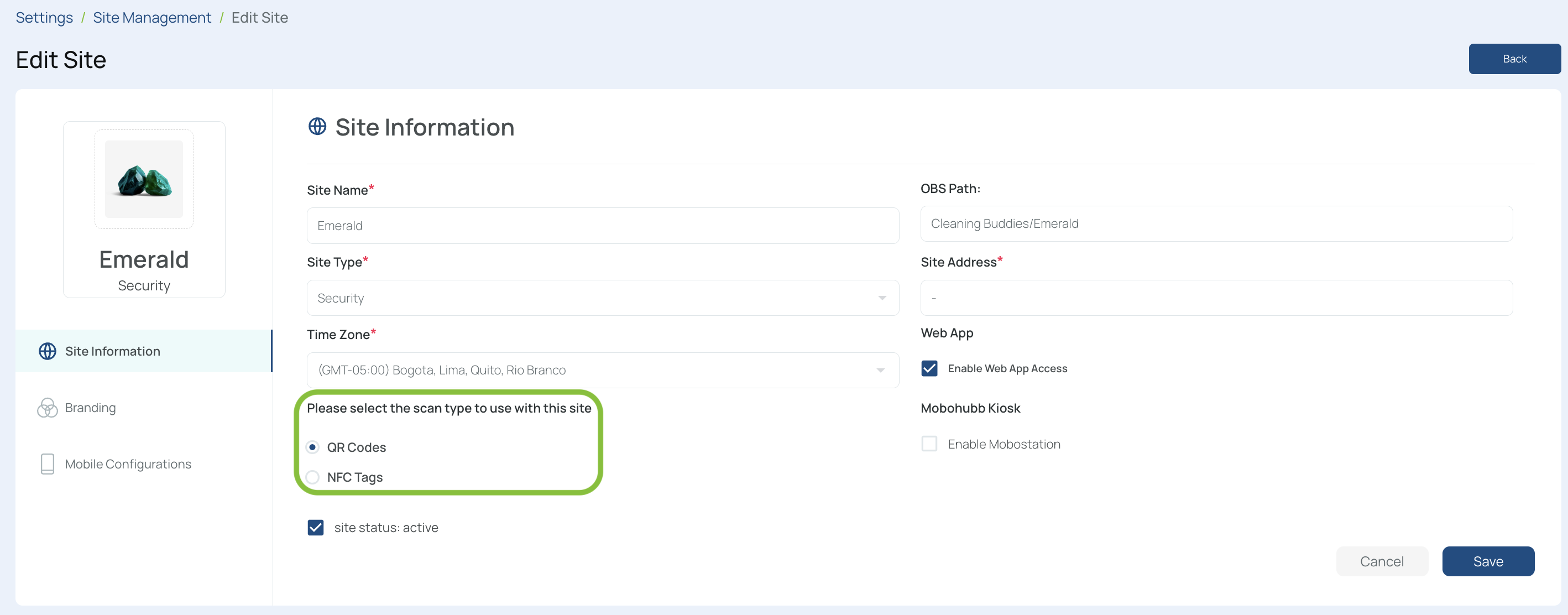Click the Site Address input field
The image size is (1568, 615).
(x=1216, y=298)
